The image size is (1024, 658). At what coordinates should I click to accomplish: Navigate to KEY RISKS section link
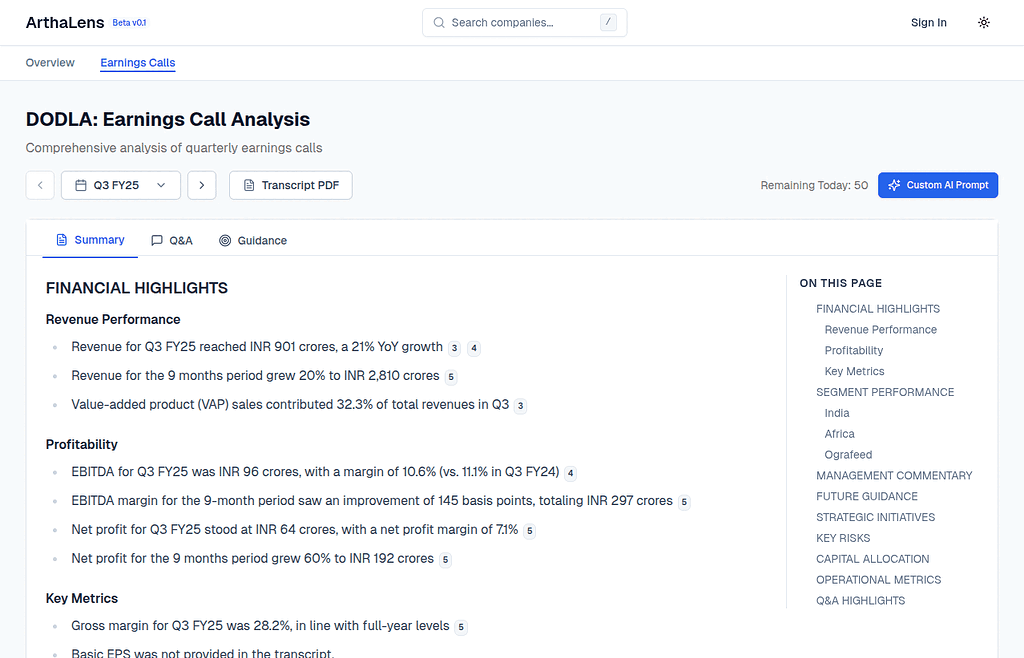pos(843,538)
